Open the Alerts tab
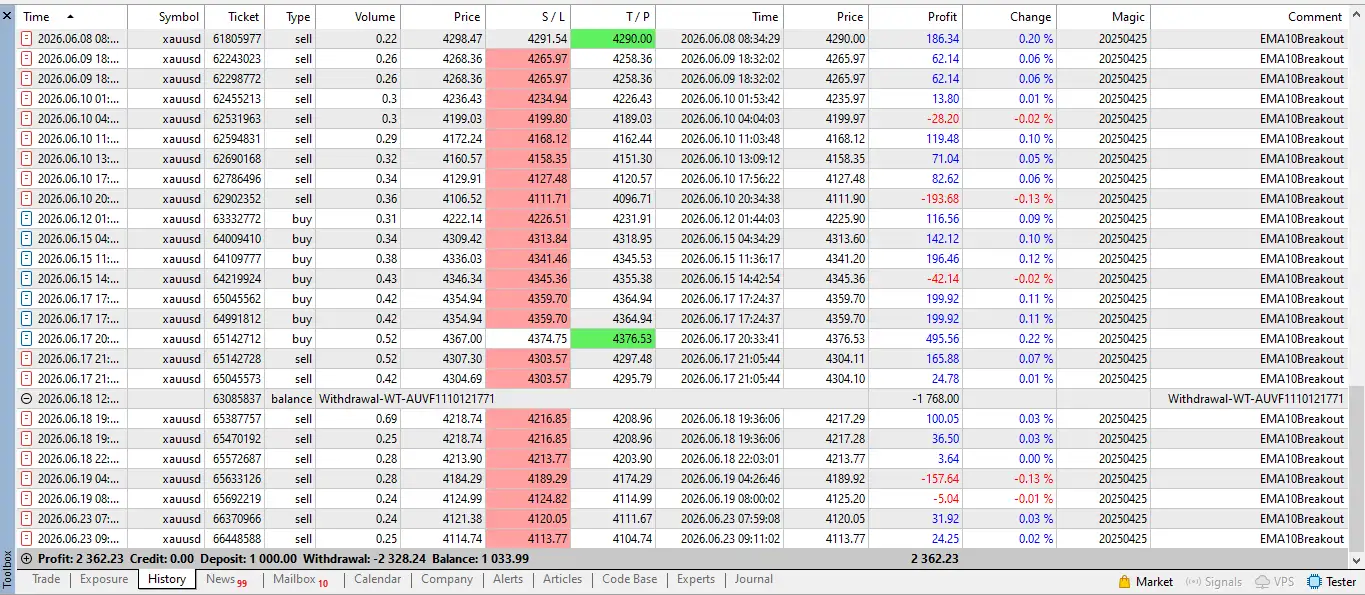The image size is (1365, 595). coord(507,579)
